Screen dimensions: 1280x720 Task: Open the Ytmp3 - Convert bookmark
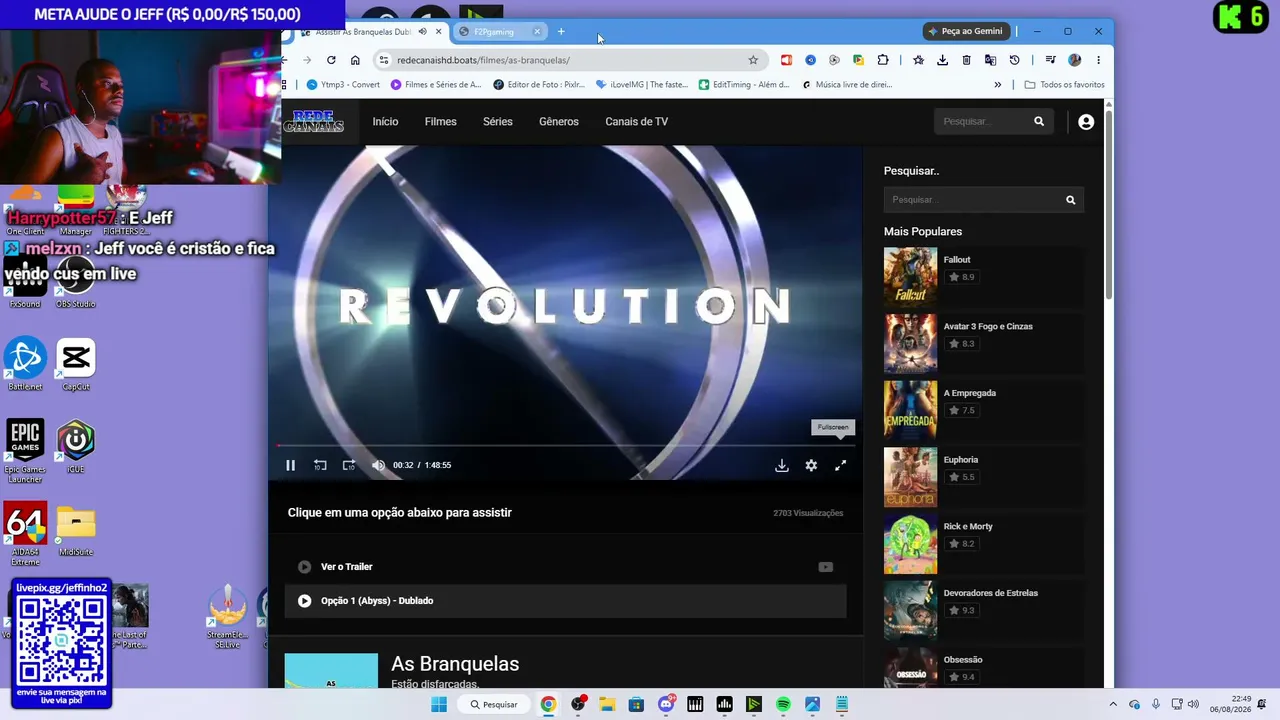point(343,85)
